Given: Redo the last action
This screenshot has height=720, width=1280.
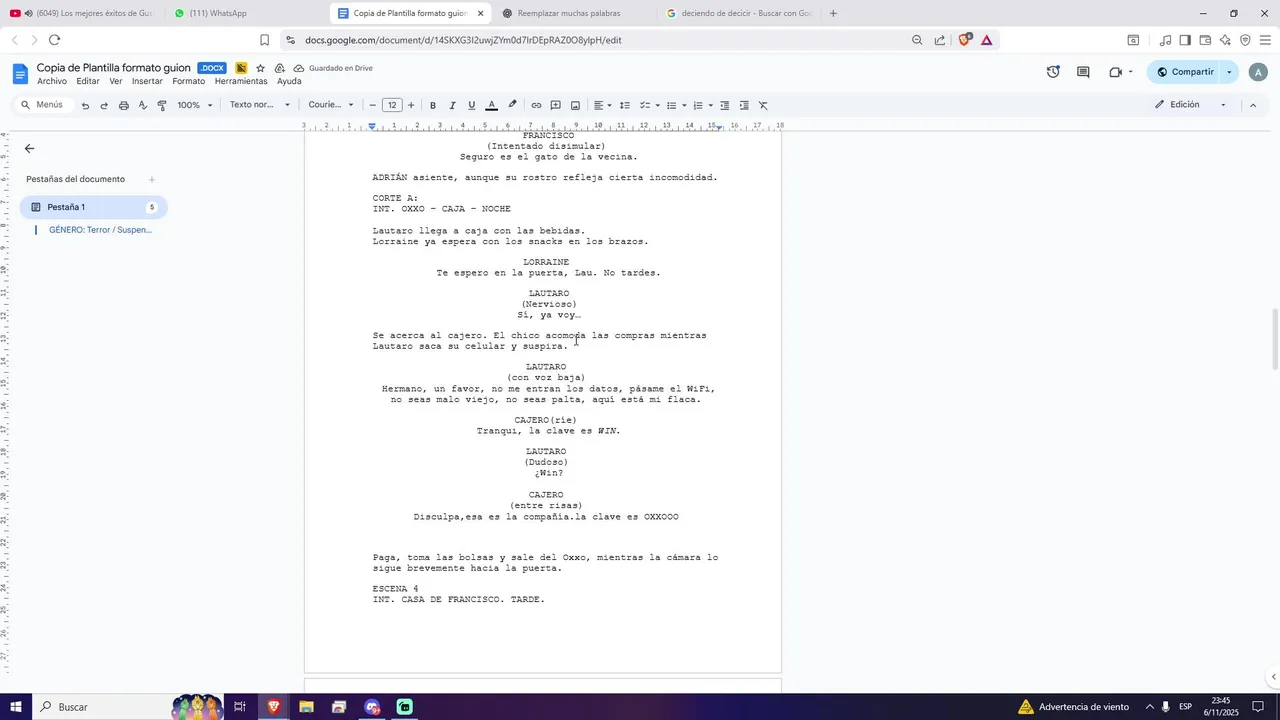Looking at the screenshot, I should pos(104,105).
